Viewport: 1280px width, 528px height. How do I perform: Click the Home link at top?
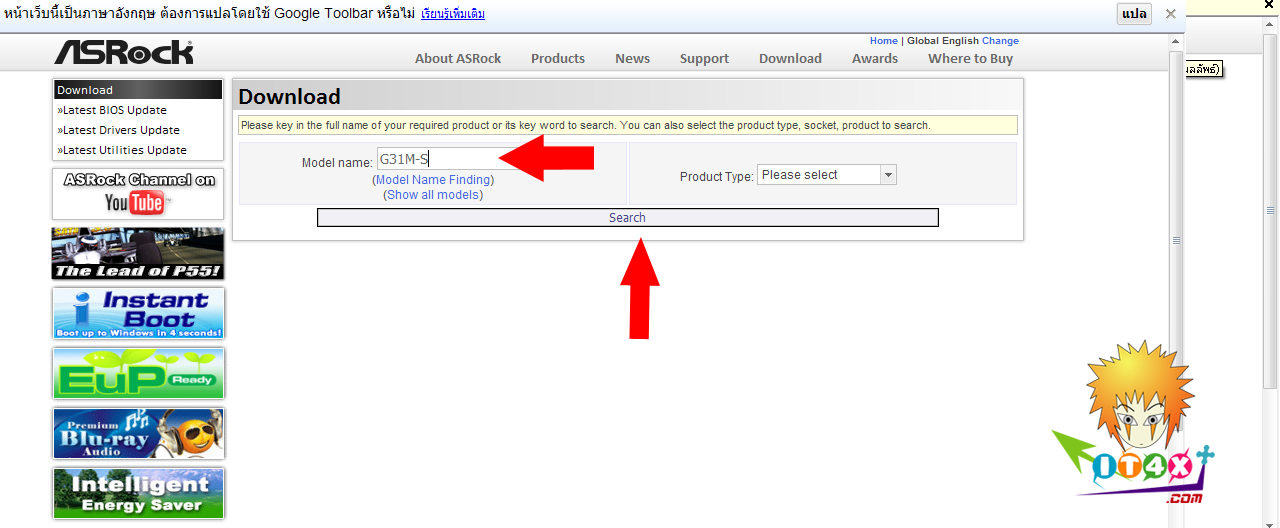(884, 41)
